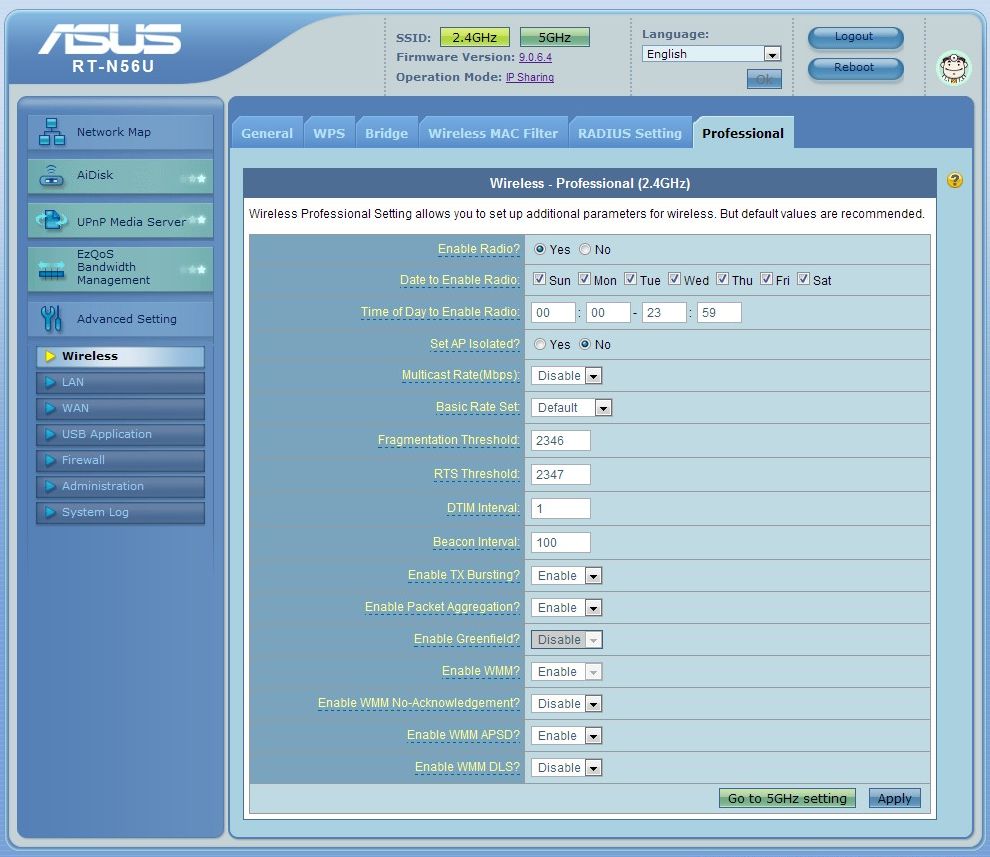Viewport: 990px width, 857px height.
Task: Select No for Enable Radio
Action: 585,249
